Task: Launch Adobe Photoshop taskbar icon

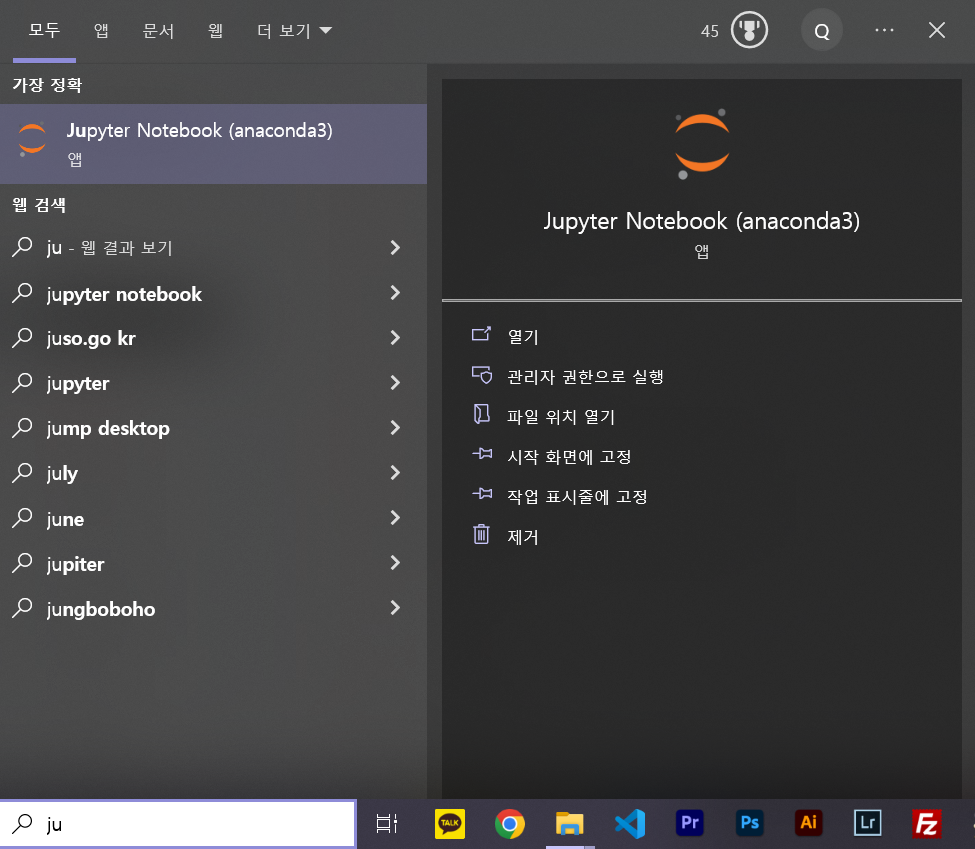Action: click(749, 823)
